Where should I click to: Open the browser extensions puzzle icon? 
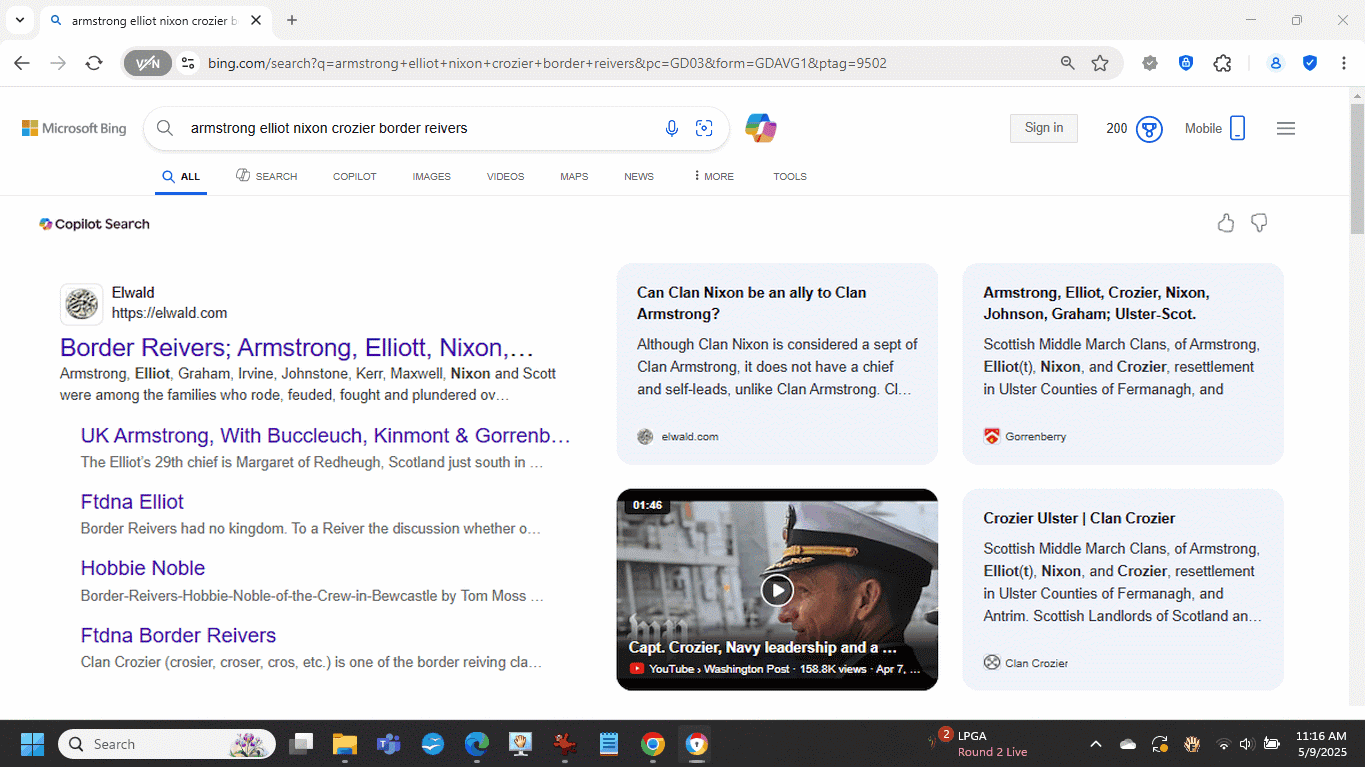(x=1222, y=63)
